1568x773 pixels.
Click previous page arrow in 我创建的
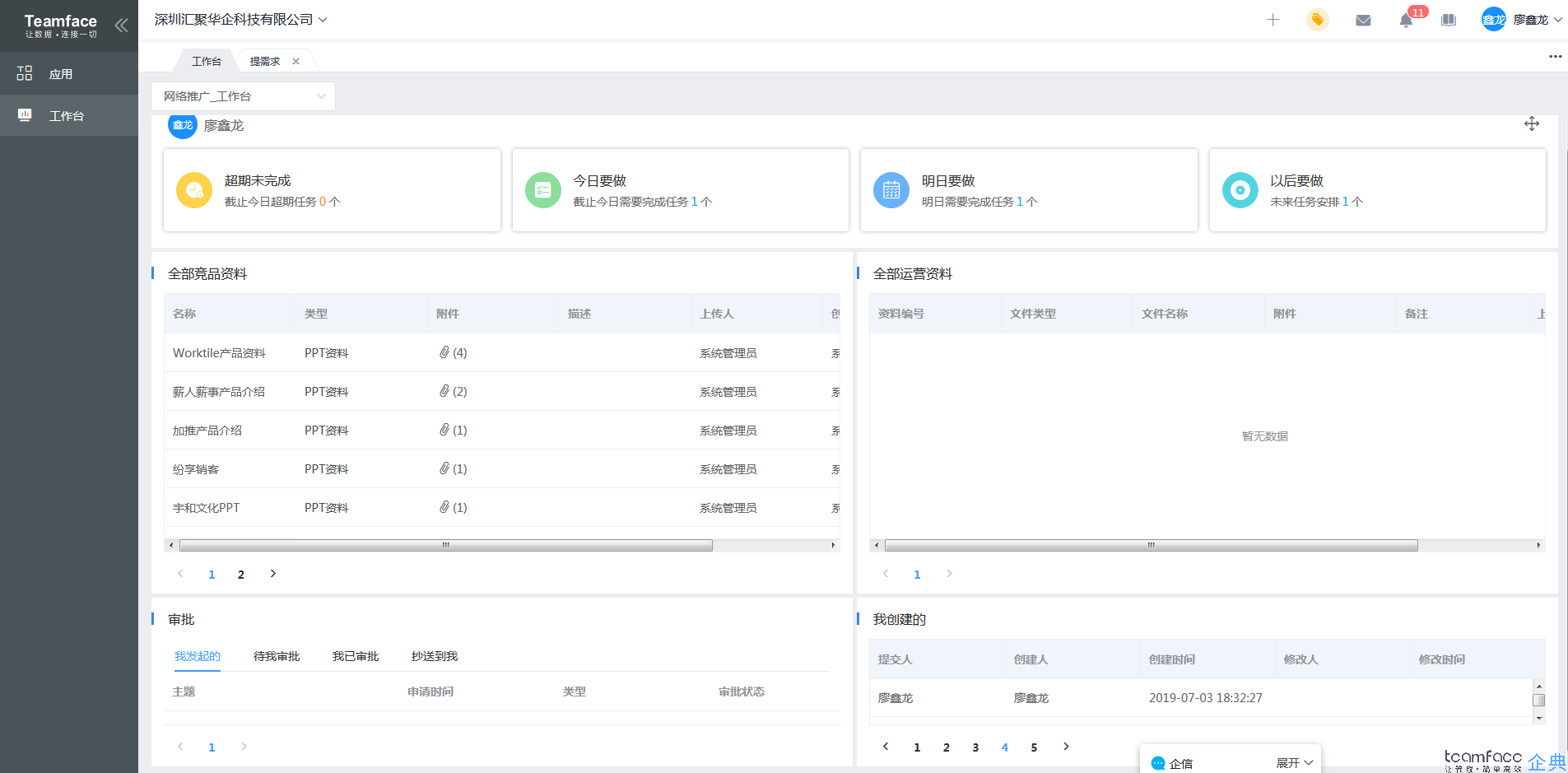point(886,747)
